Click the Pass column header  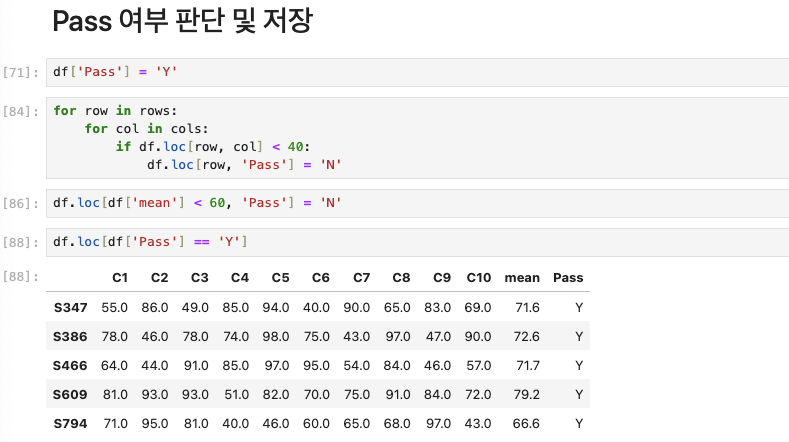[x=568, y=278]
